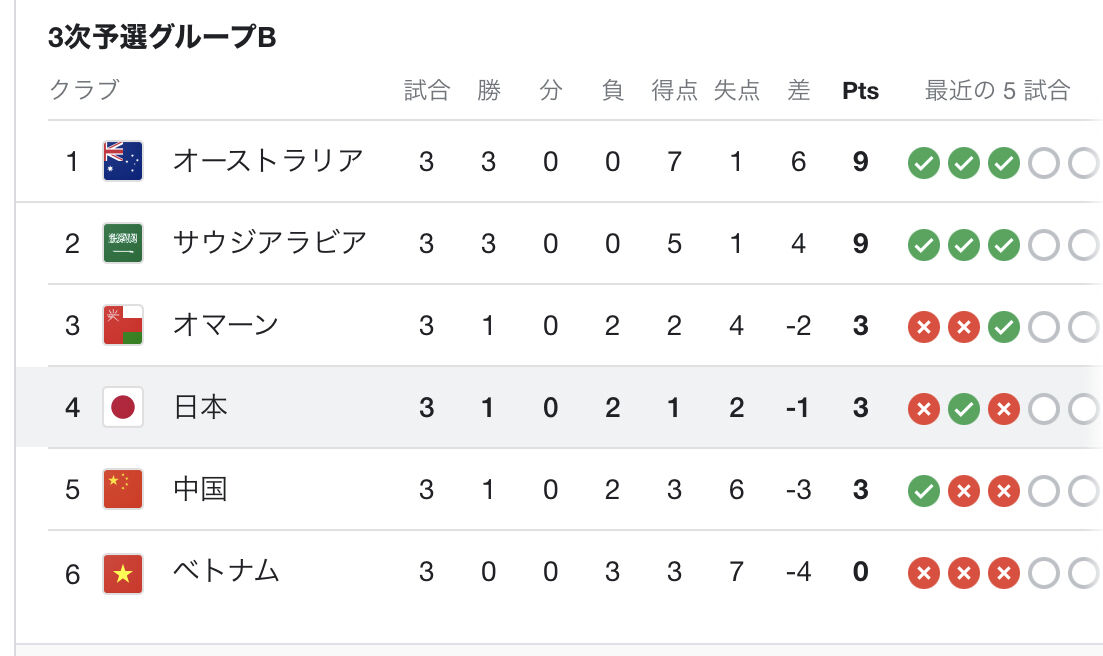Click the Vietnam flag icon
This screenshot has width=1103, height=656.
pos(123,574)
